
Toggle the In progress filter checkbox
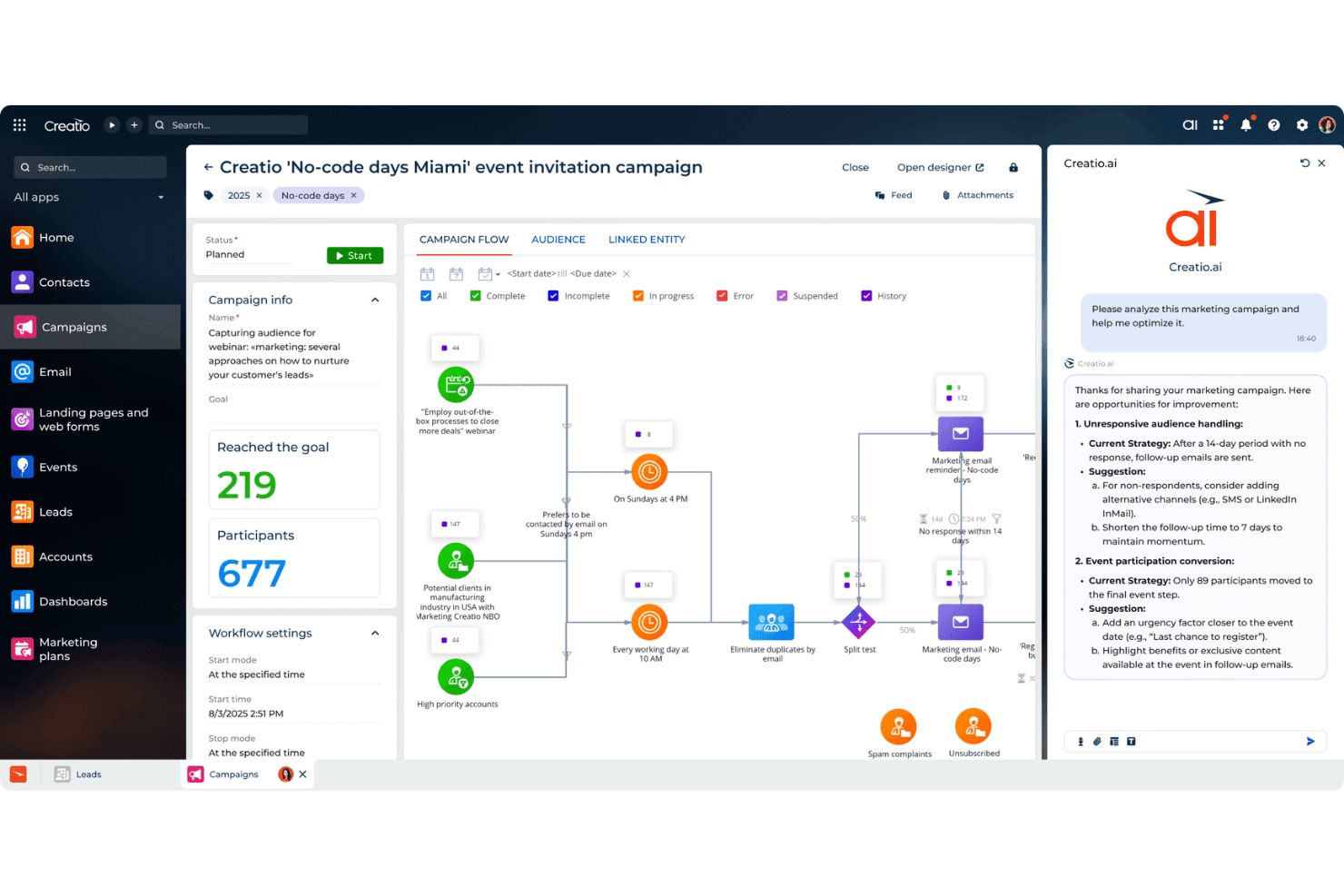(638, 296)
